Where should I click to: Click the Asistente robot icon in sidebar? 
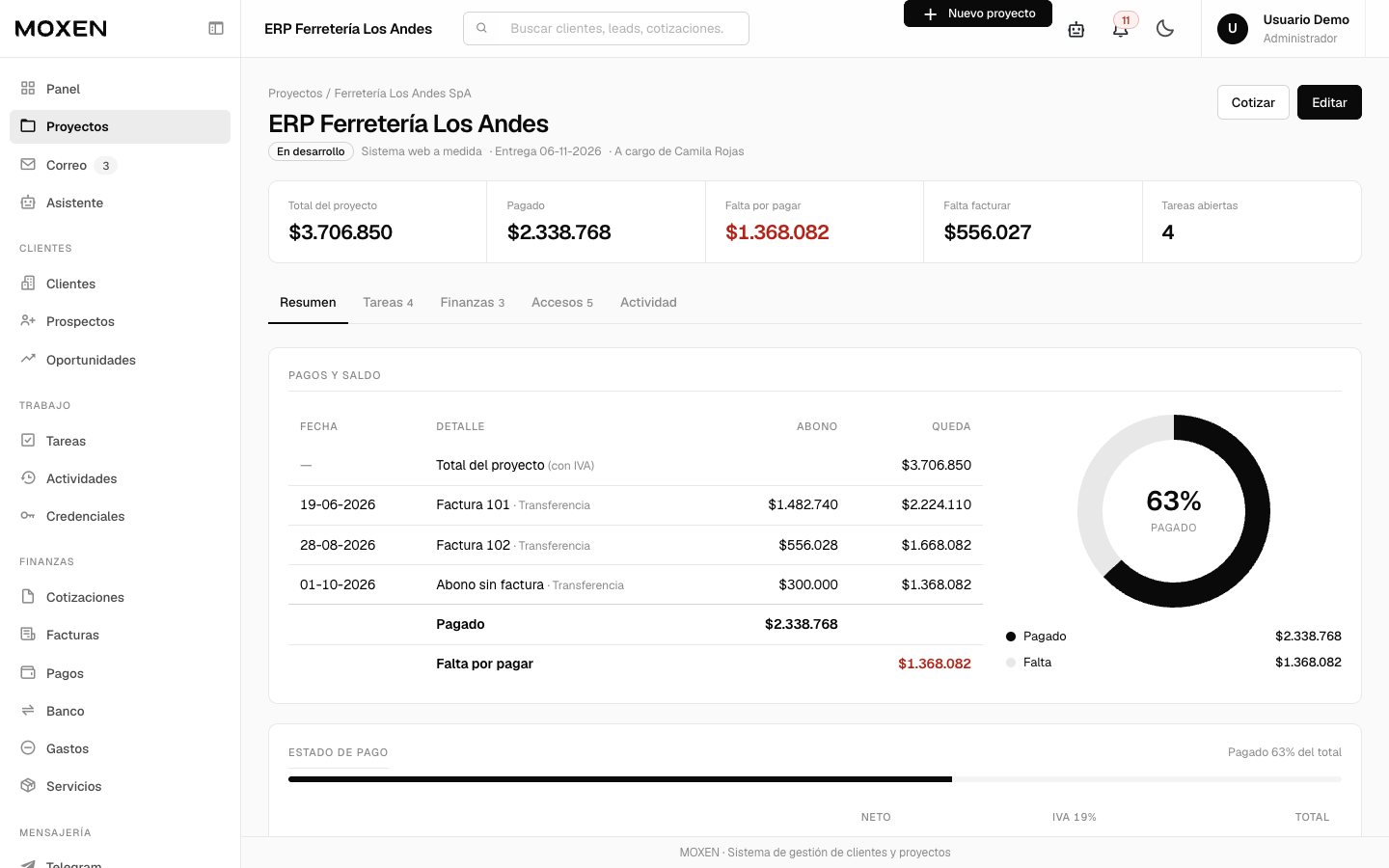(x=28, y=203)
